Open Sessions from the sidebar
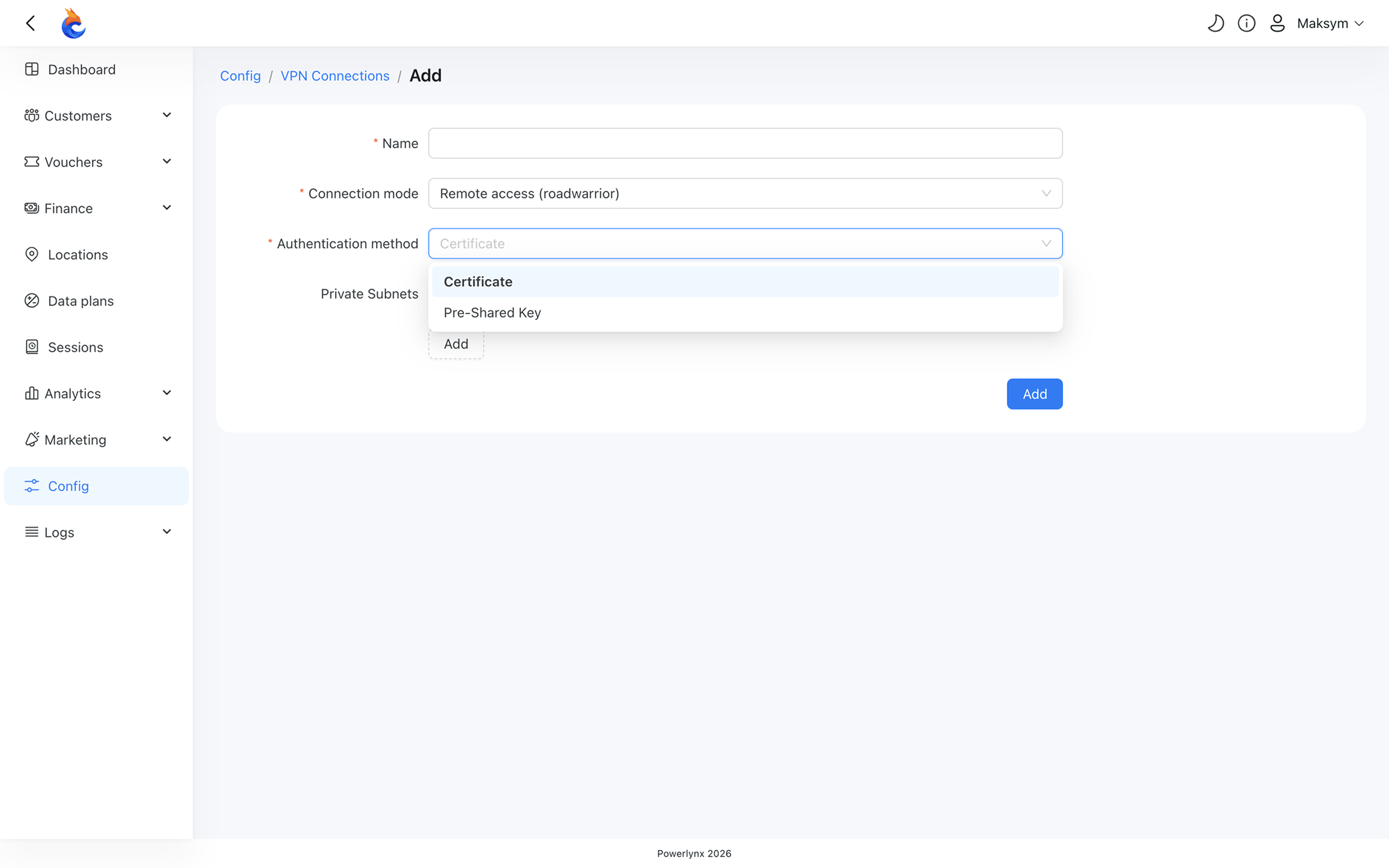The image size is (1389, 868). (96, 347)
